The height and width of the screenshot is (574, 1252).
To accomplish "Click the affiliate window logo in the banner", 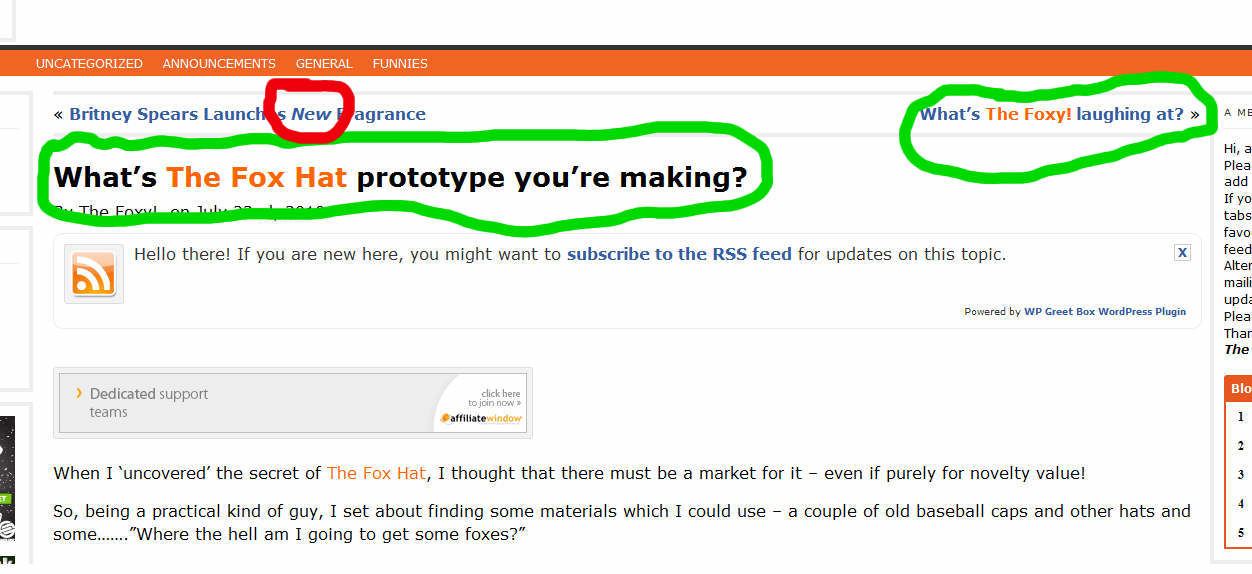I will pyautogui.click(x=481, y=418).
